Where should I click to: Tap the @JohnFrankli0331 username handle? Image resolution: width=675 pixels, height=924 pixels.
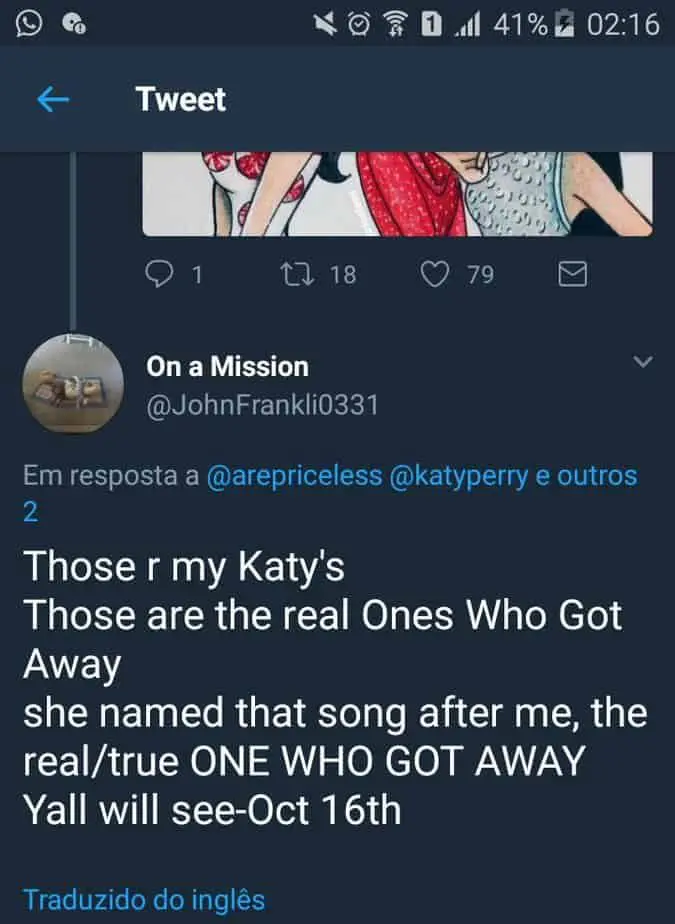[262, 406]
